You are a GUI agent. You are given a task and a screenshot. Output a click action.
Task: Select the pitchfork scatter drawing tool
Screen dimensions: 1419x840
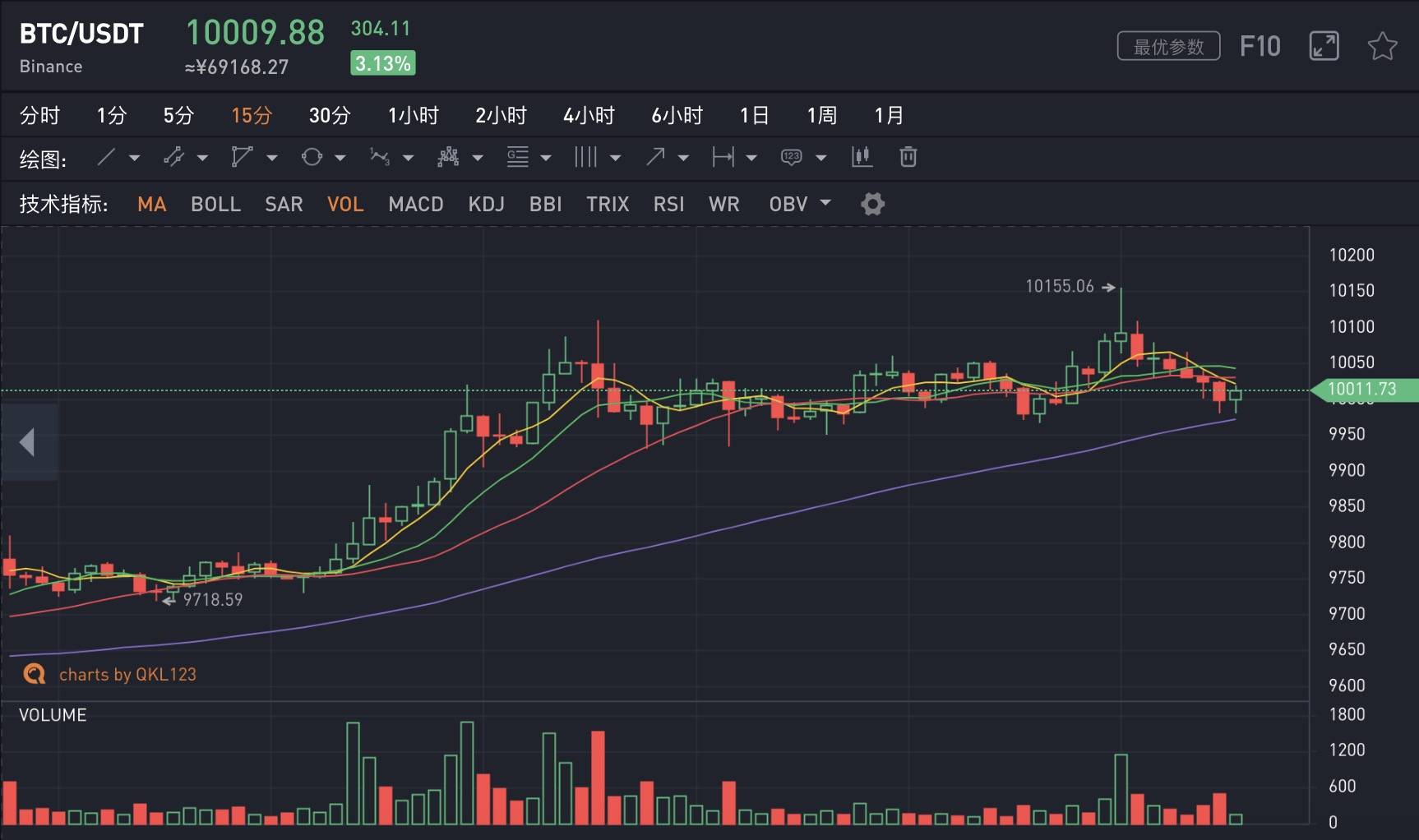[448, 157]
